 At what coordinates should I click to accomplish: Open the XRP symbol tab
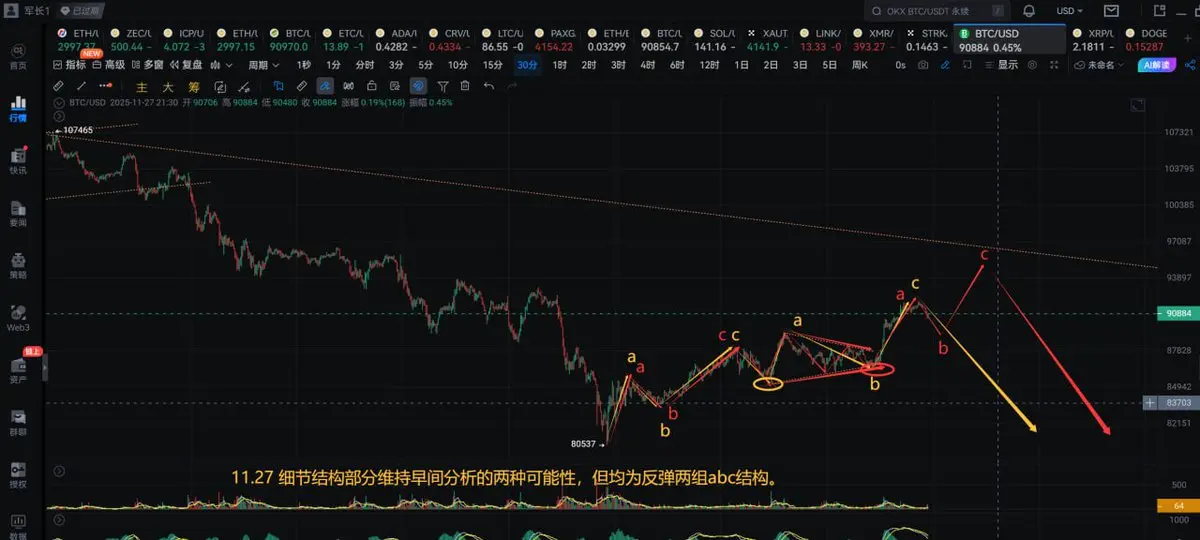1092,40
